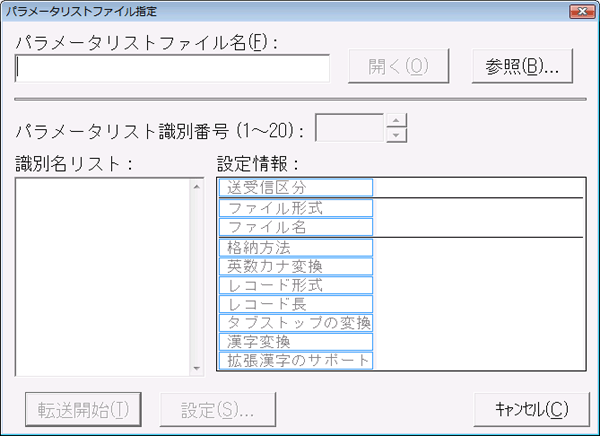Click the 転送開始(T) button
The height and width of the screenshot is (436, 600).
[83, 410]
